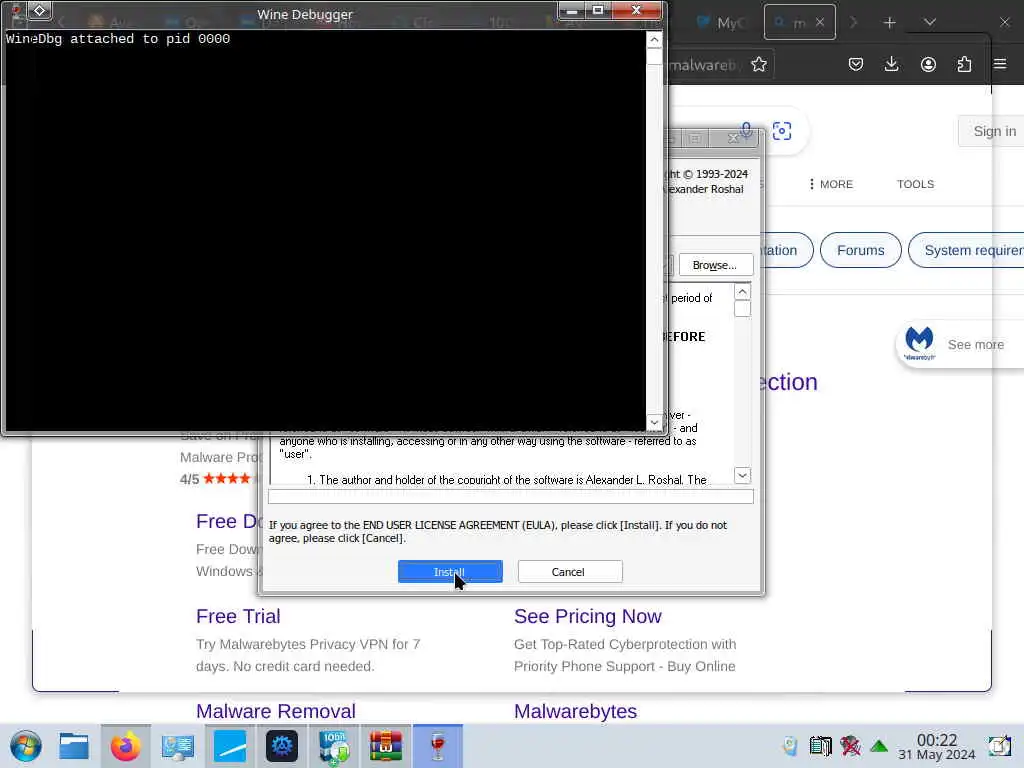Click Install in the WinRAR setup dialog
Viewport: 1024px width, 768px height.
pos(450,571)
